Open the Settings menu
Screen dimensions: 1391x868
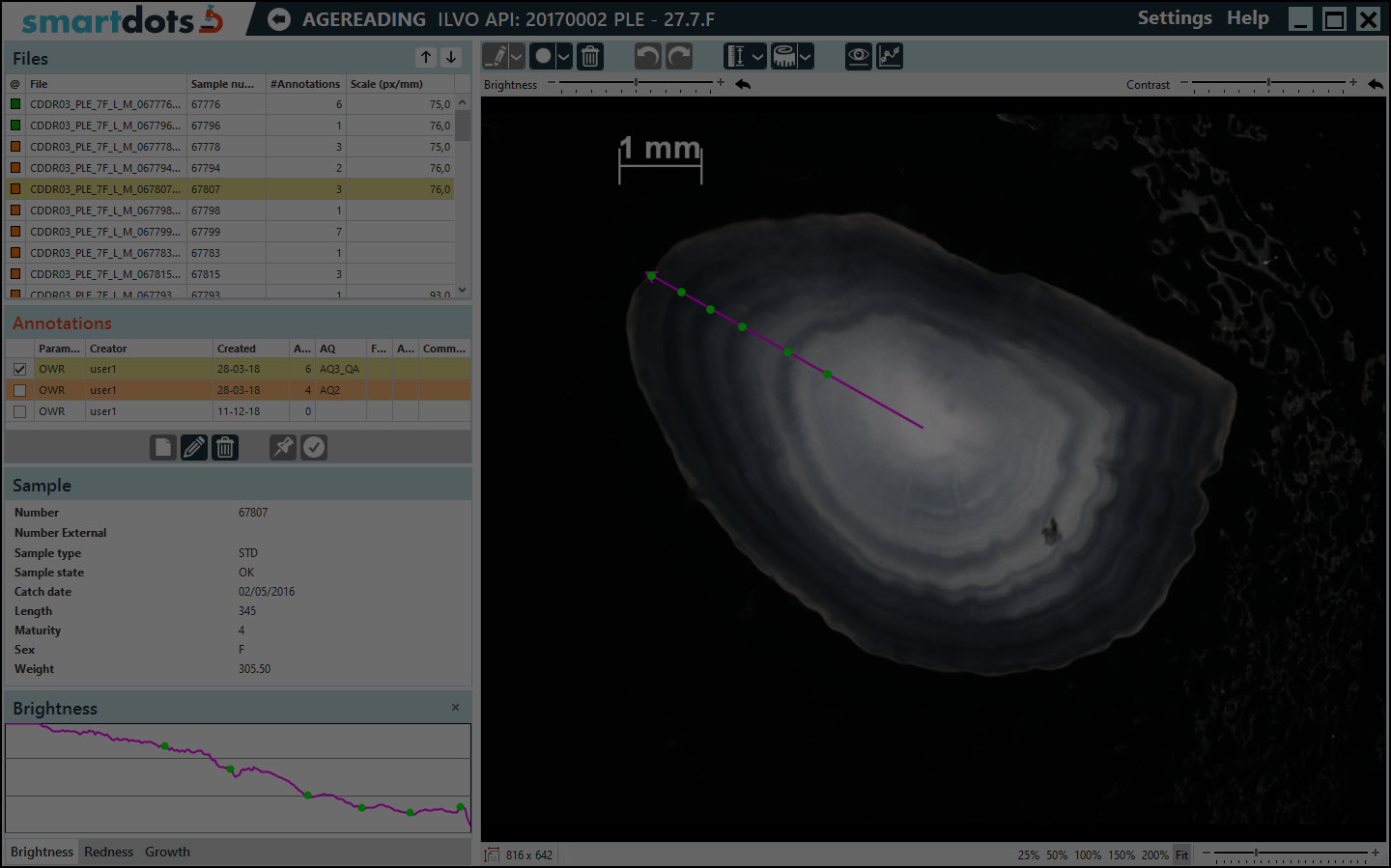(1174, 18)
